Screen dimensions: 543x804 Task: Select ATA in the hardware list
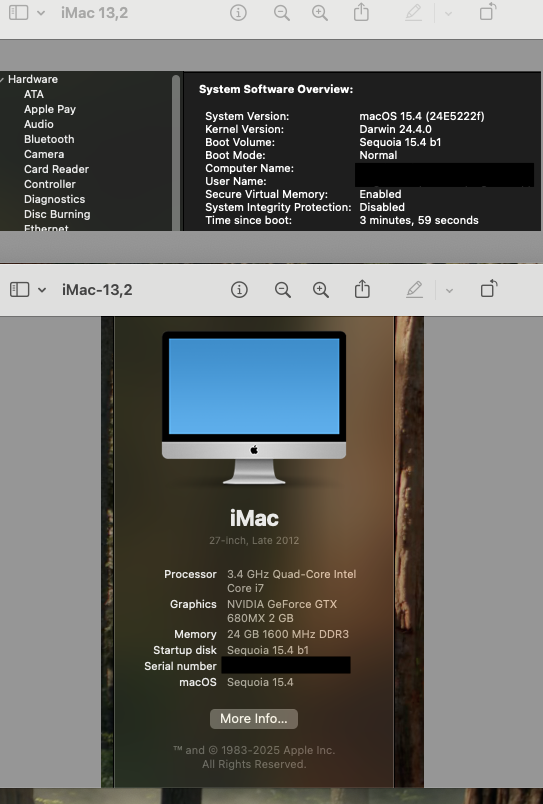(x=34, y=94)
